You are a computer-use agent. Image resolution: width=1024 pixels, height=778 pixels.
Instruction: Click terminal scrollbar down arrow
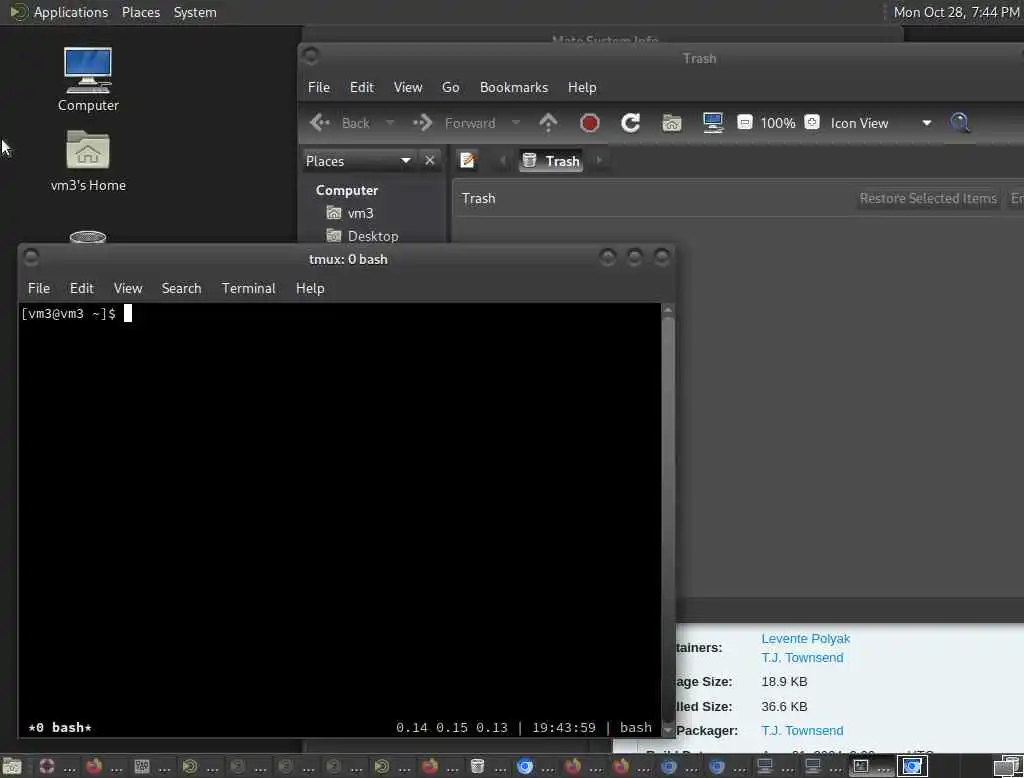[667, 730]
